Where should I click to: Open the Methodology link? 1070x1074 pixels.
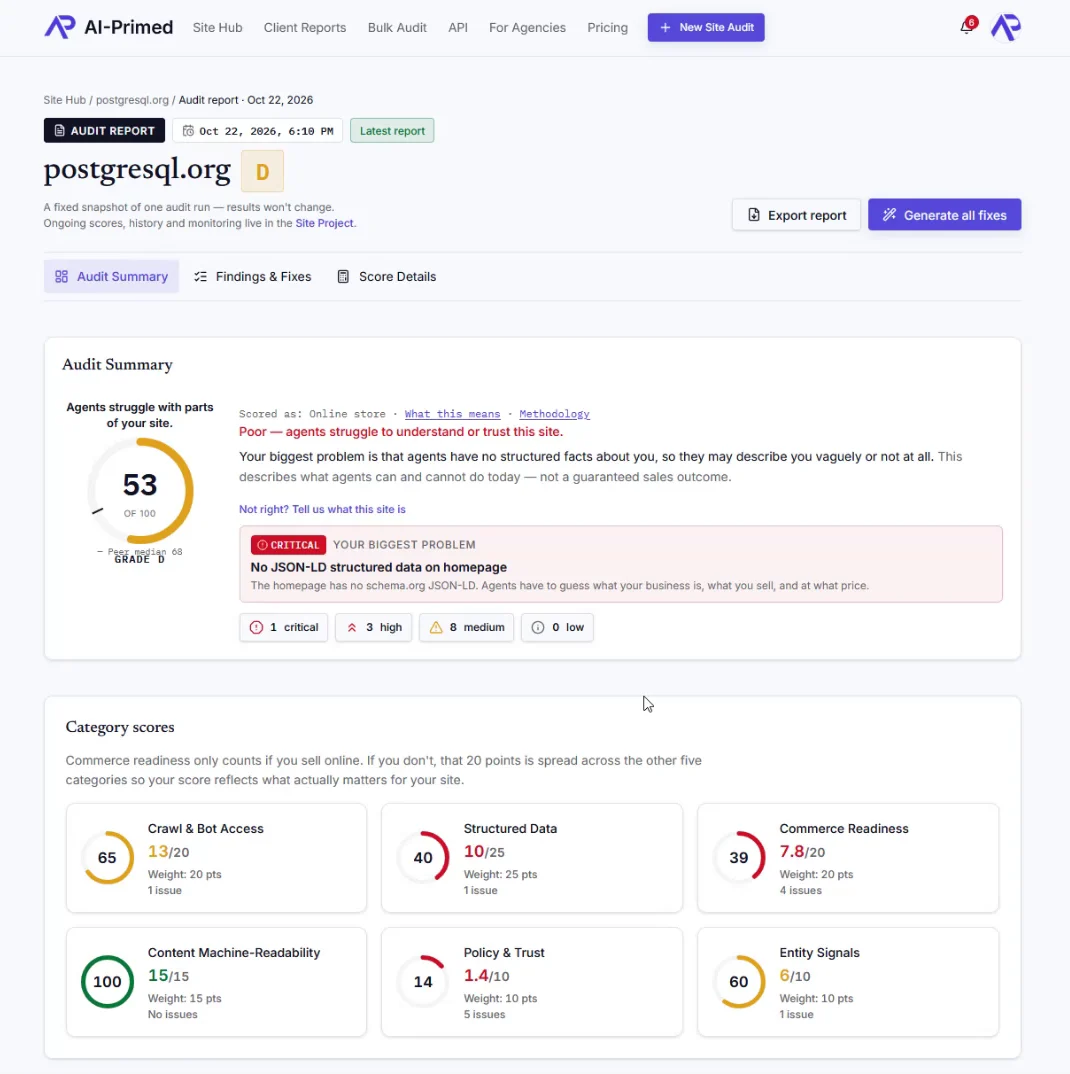(x=554, y=414)
